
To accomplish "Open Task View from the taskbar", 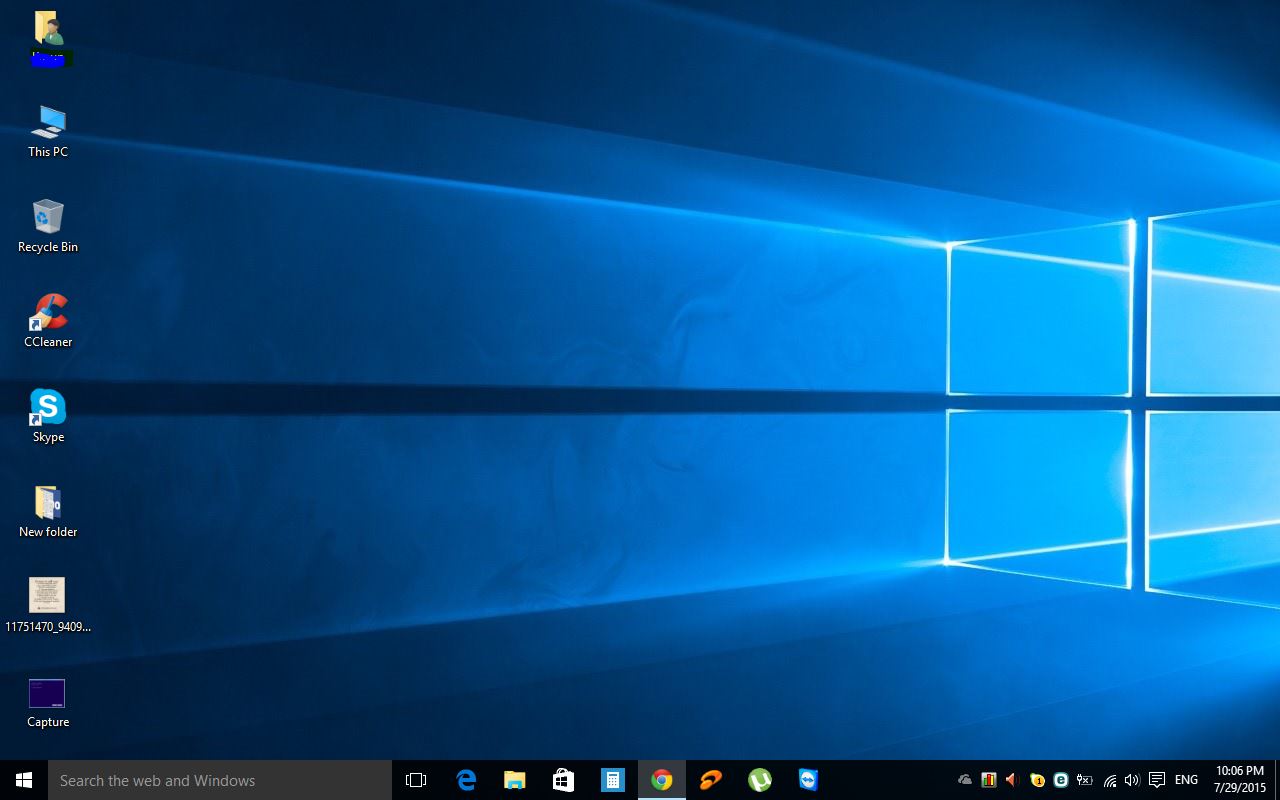I will click(416, 780).
